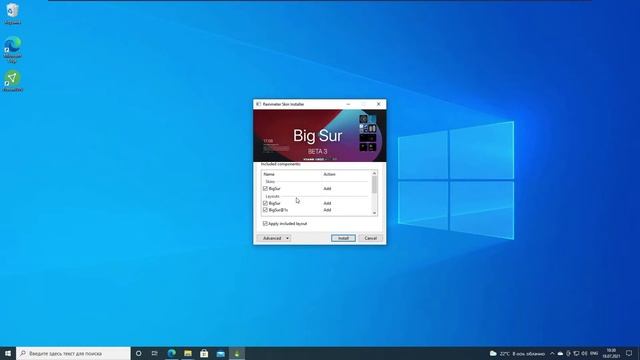Screen dimensions: 640x360
Task: Show hidden system tray icons
Action: (552, 353)
